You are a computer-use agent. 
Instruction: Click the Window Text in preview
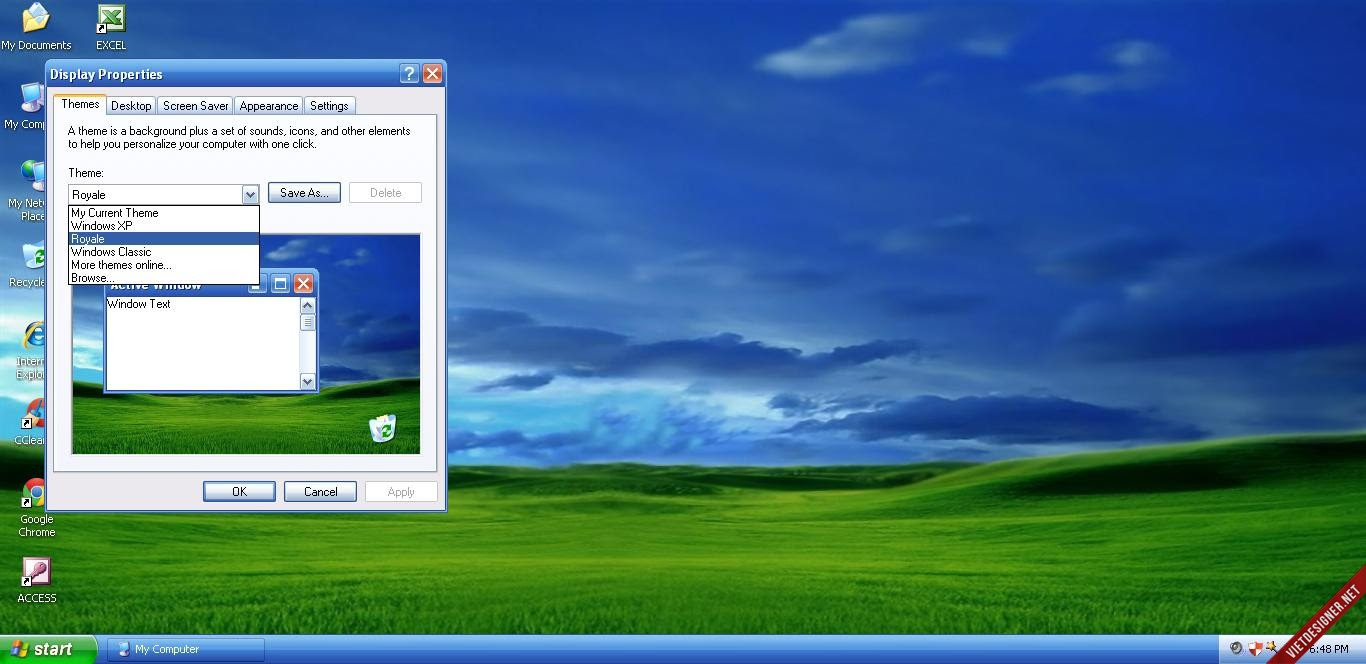tap(139, 304)
